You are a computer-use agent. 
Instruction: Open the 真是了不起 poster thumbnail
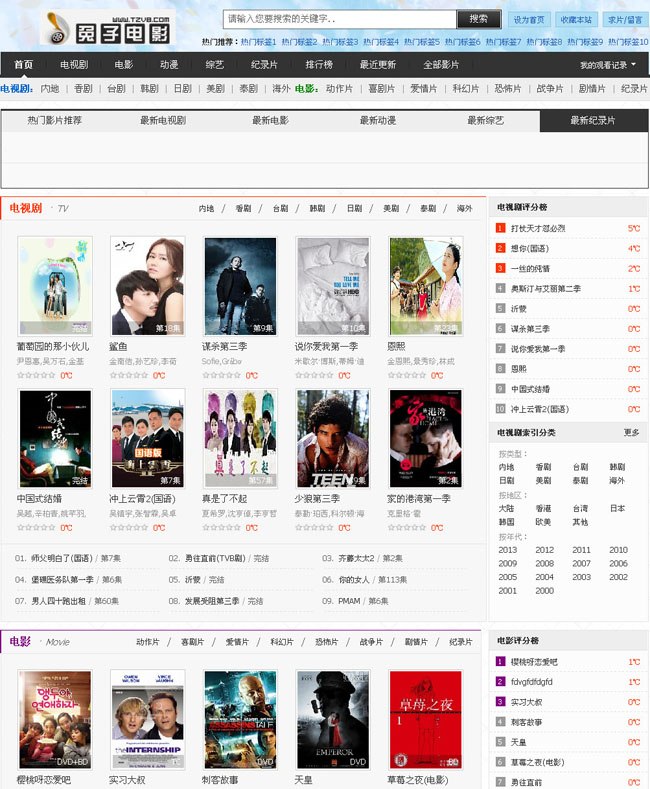[x=240, y=438]
